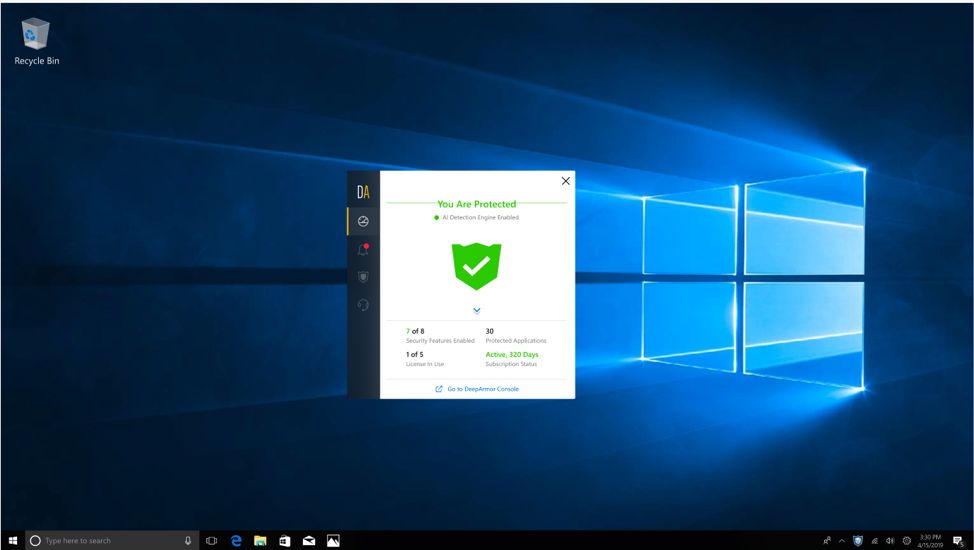Open the Photos app from the taskbar

tap(333, 541)
